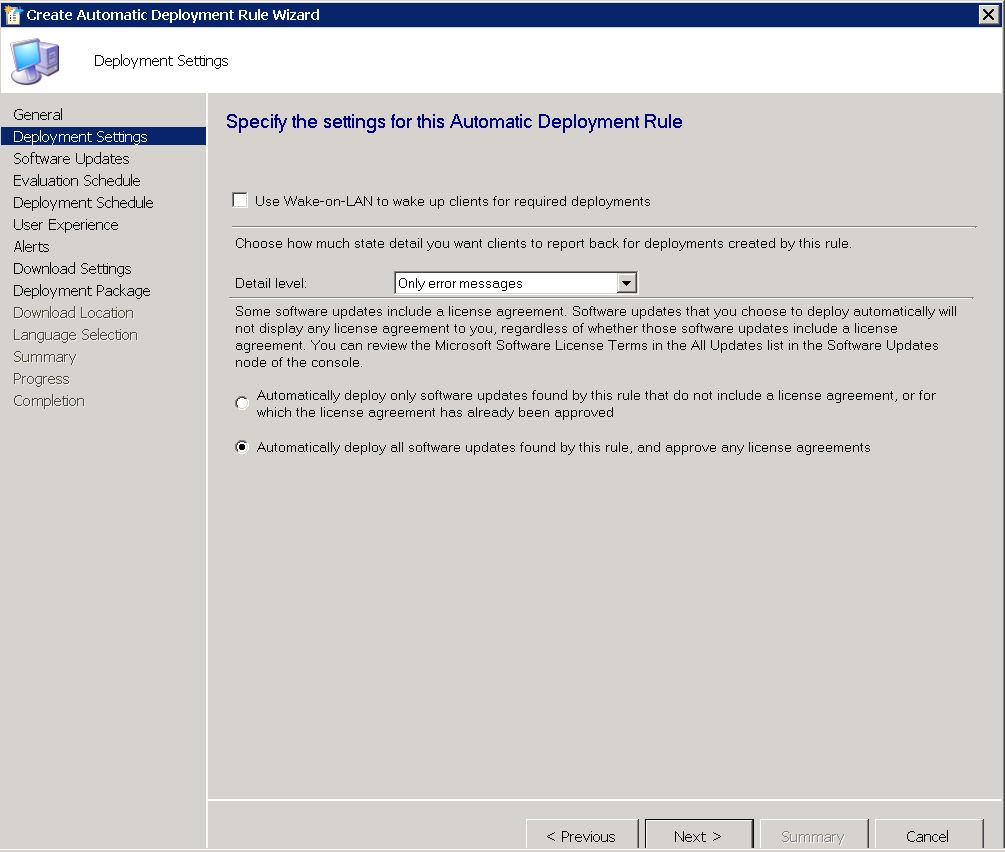Select the Deployment Settings step

(103, 136)
